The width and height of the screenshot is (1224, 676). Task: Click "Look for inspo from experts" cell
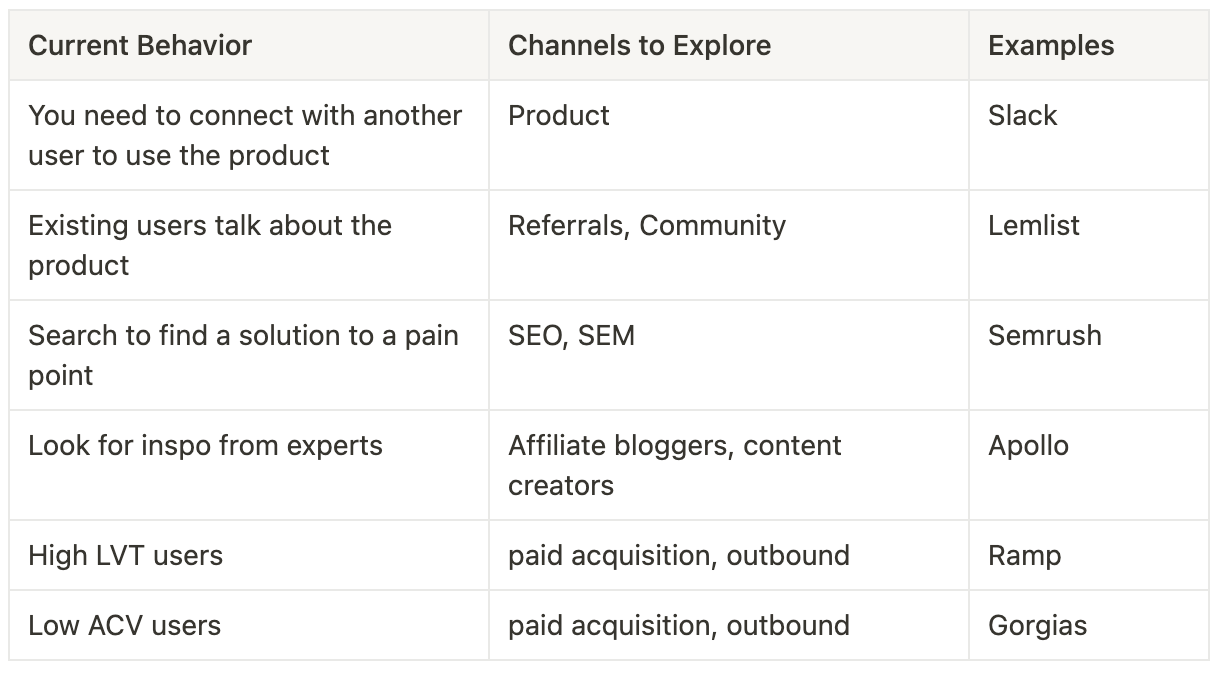tap(249, 465)
